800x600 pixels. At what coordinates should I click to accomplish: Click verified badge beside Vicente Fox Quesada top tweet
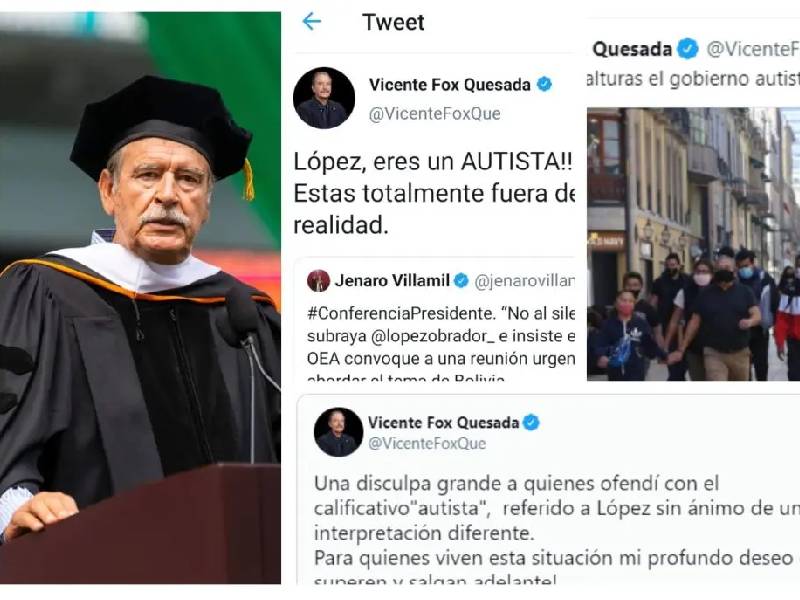(x=544, y=84)
